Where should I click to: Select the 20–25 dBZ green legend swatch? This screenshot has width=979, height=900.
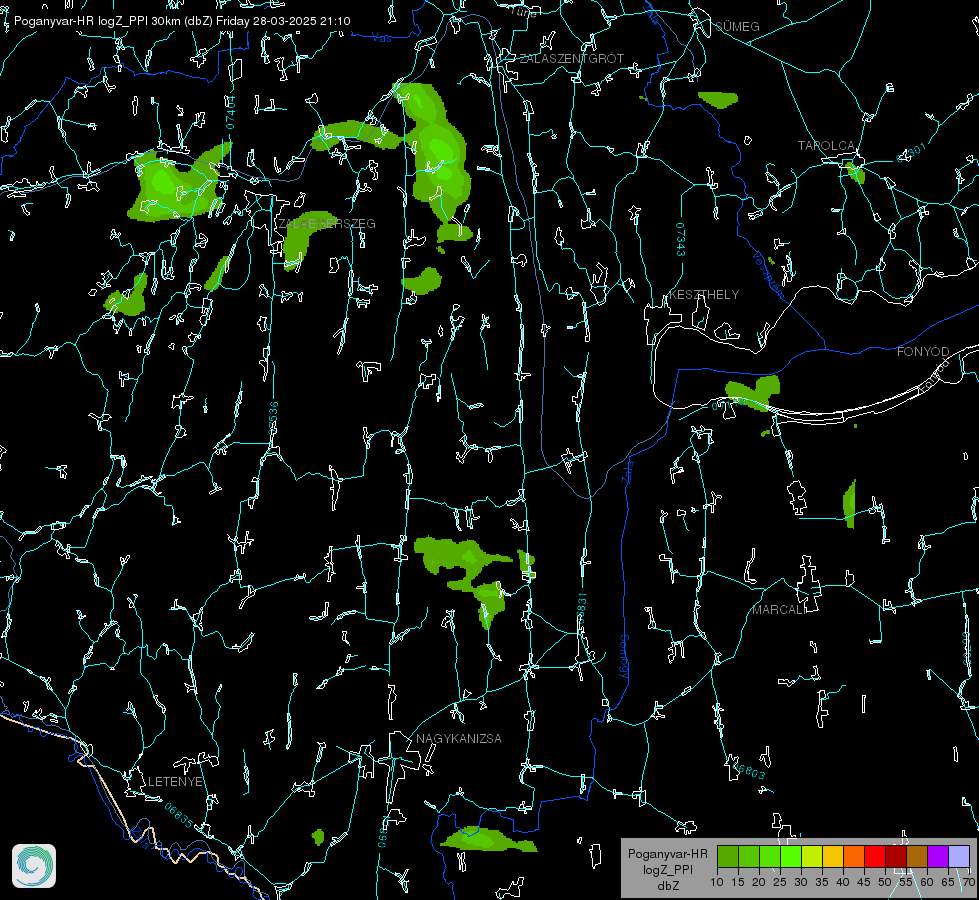pos(770,856)
